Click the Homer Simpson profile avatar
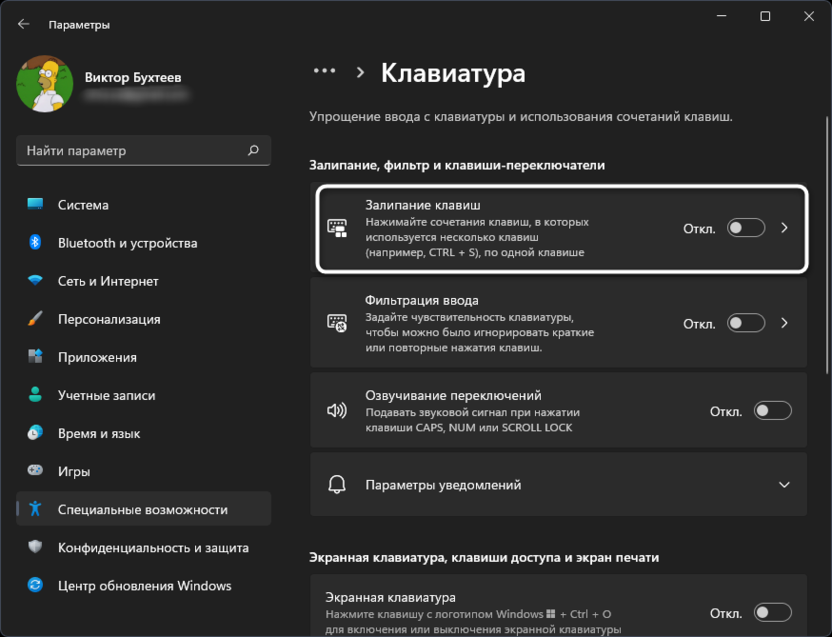Viewport: 832px width, 637px height. [45, 84]
